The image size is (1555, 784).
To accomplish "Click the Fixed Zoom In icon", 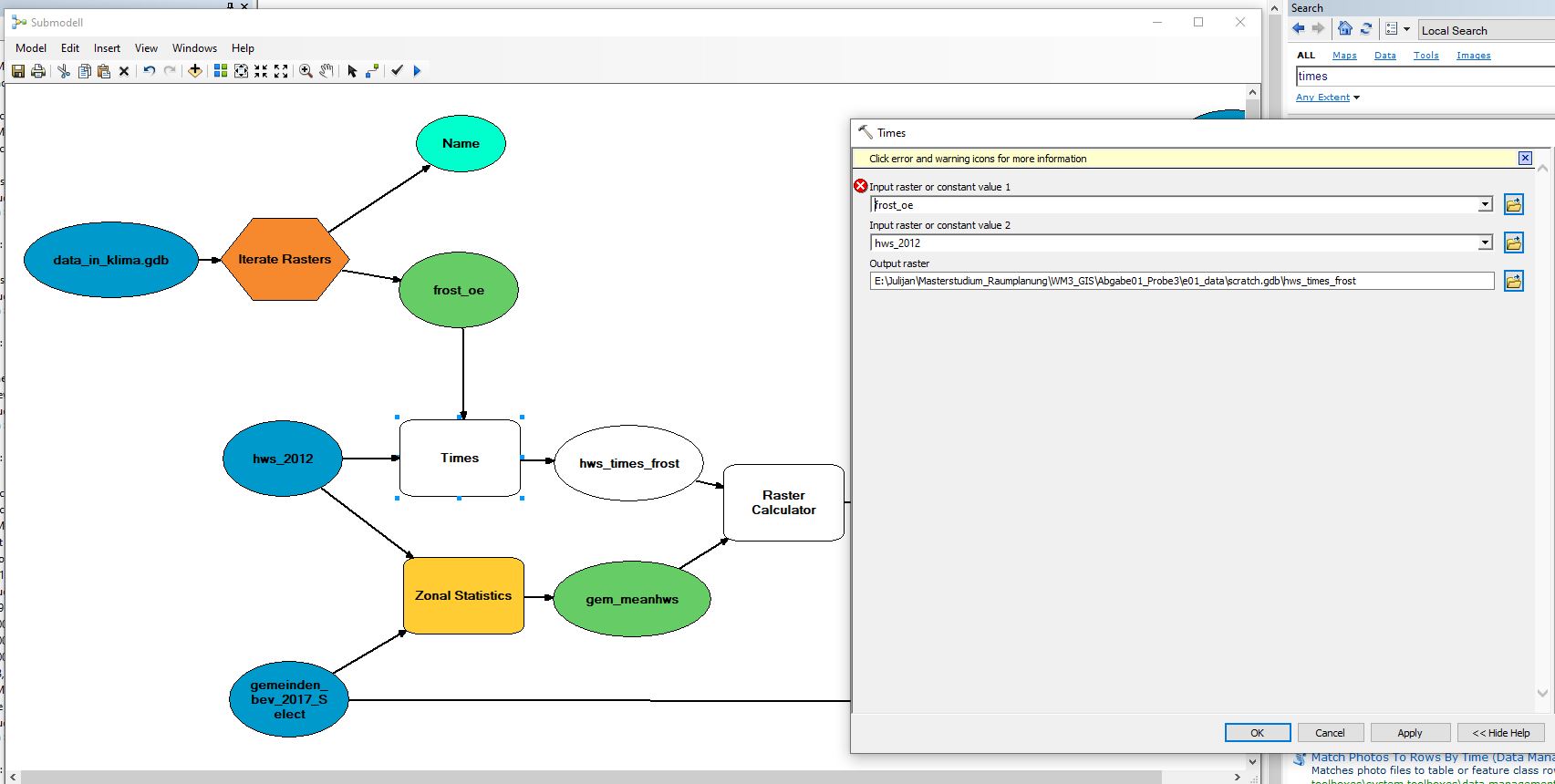I will click(x=261, y=71).
